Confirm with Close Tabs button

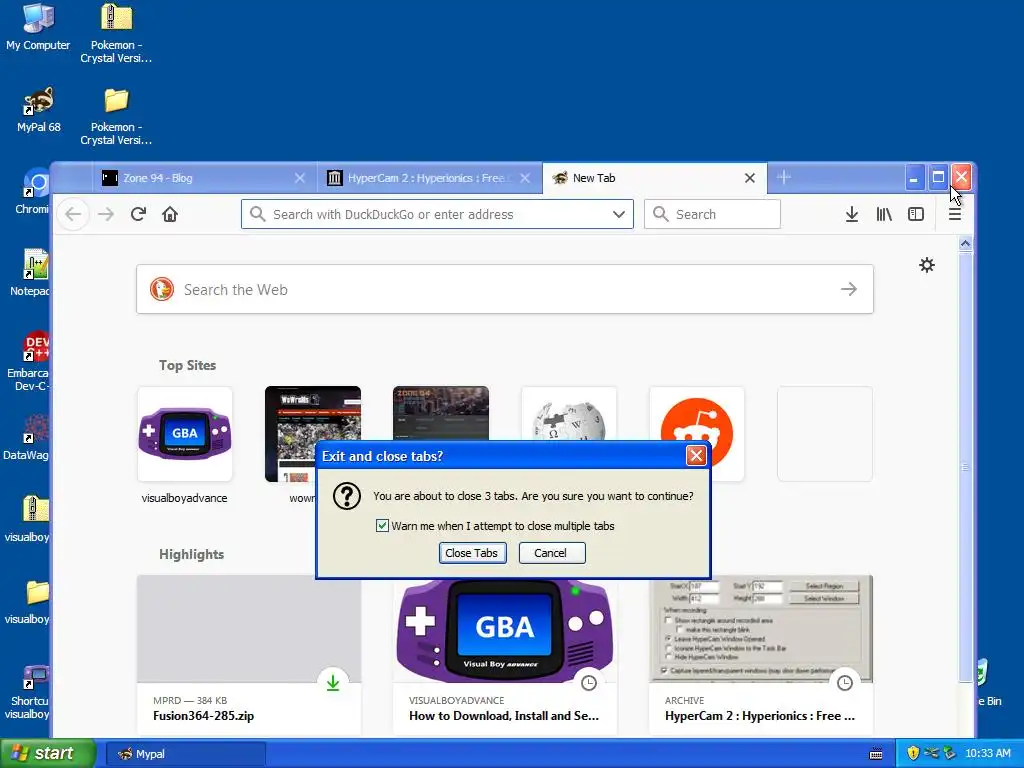(472, 552)
